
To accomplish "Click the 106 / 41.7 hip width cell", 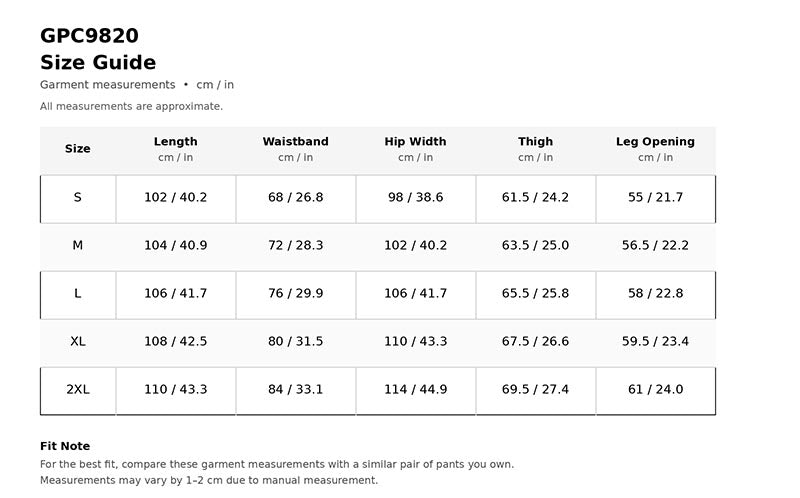I will pyautogui.click(x=415, y=293).
